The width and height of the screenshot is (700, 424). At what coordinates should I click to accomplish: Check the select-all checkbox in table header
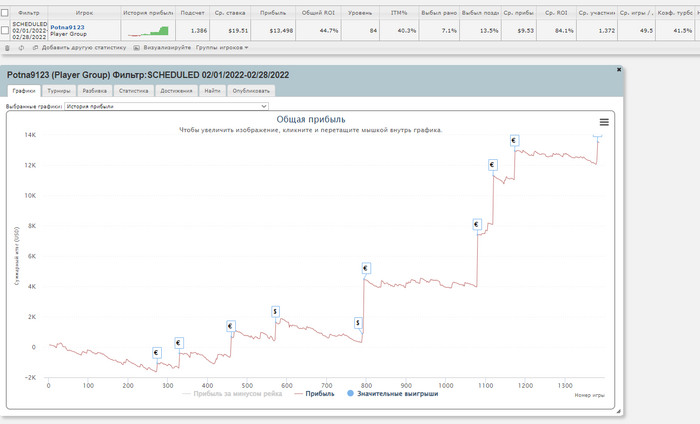point(5,12)
